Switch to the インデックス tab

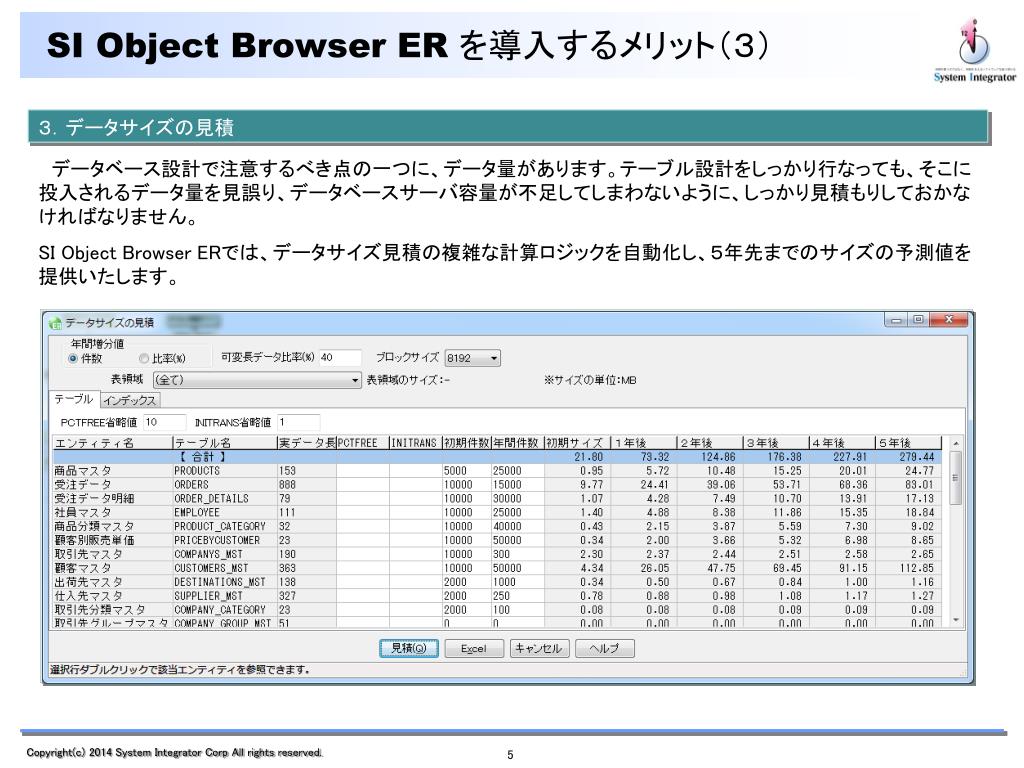pos(129,400)
